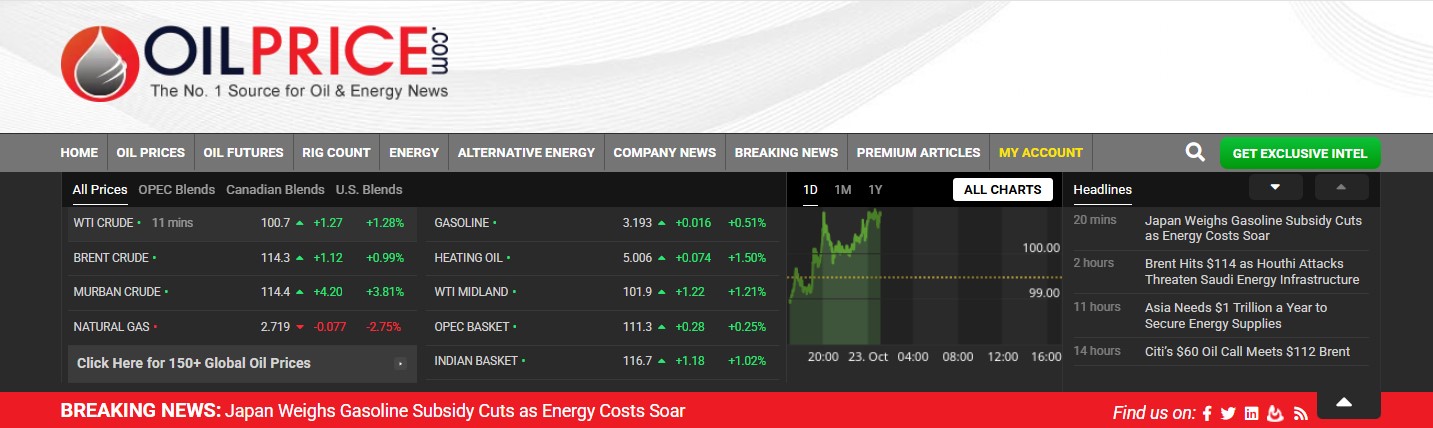Click BRENT CRUDE price 114.3
The width and height of the screenshot is (1433, 428).
[x=275, y=258]
